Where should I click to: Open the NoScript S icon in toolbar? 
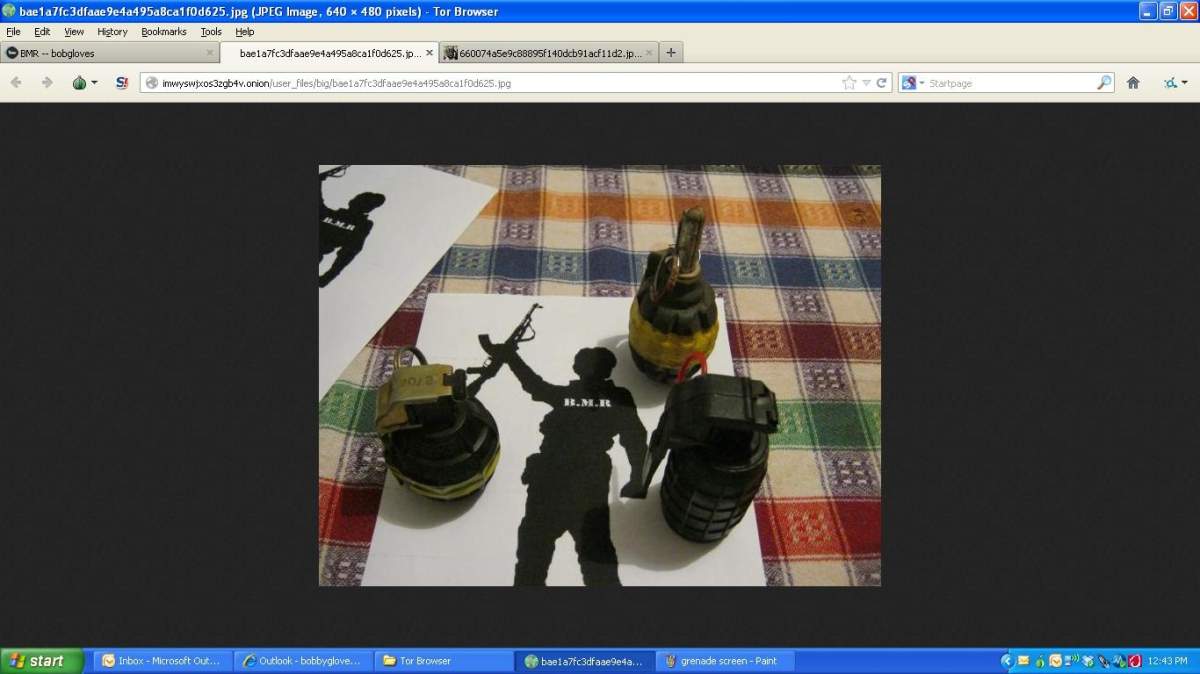[x=122, y=83]
